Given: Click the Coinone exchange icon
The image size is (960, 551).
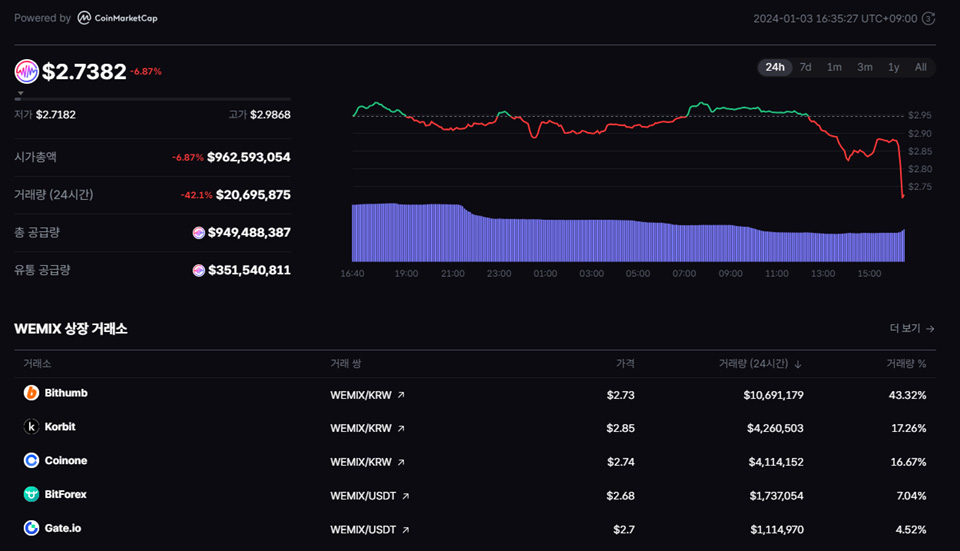Looking at the screenshot, I should click(31, 461).
